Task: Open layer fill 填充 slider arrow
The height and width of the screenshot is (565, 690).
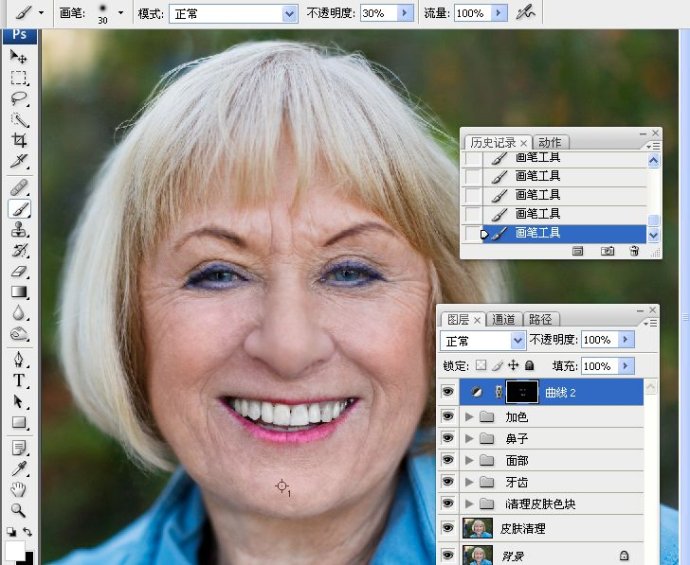Action: click(x=626, y=366)
